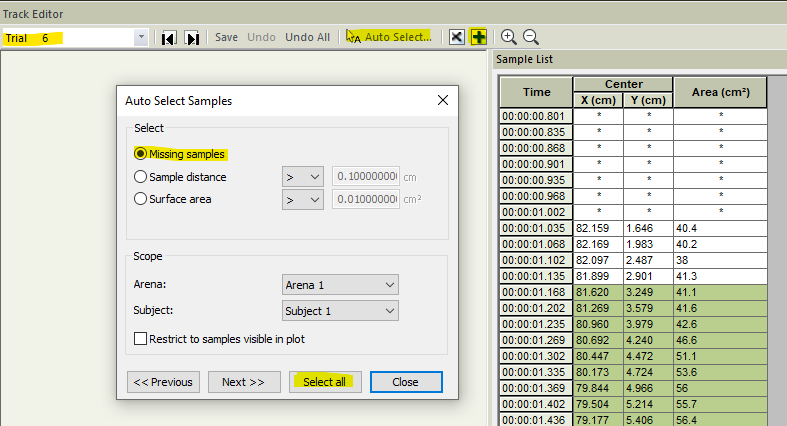Open the Trial 6 dropdown
Screen dimensions: 787x426
pyautogui.click(x=141, y=37)
